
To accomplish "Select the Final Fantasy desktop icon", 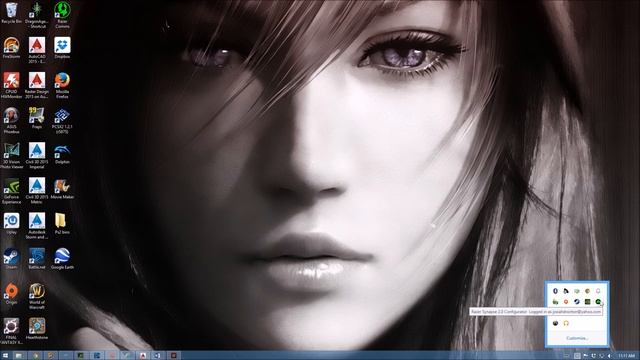I will (11, 331).
